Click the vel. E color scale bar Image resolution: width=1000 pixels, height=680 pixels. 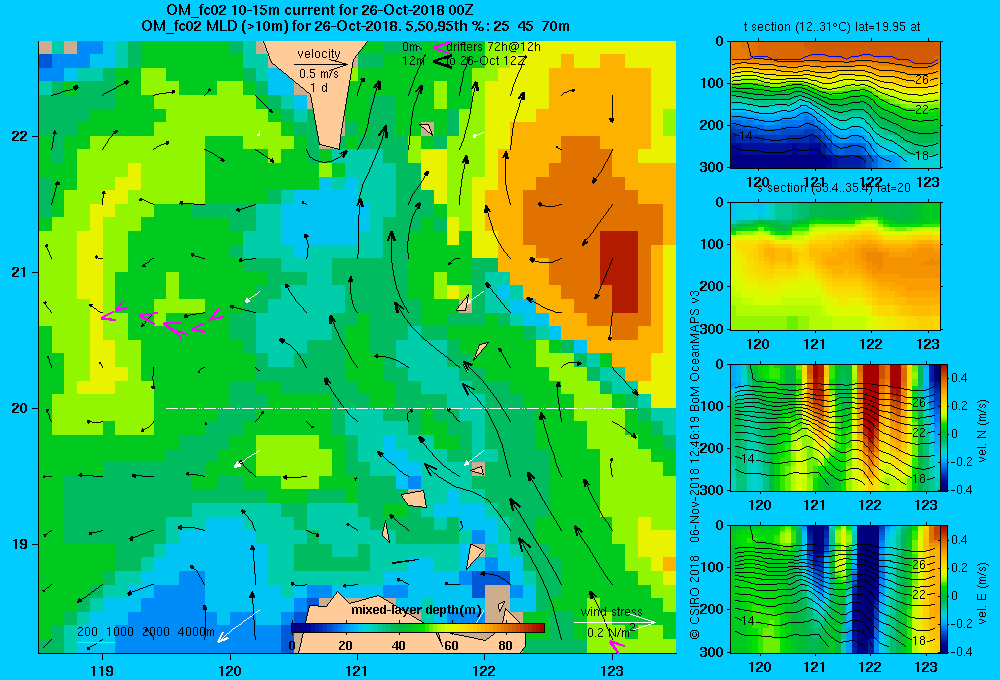pyautogui.click(x=945, y=589)
